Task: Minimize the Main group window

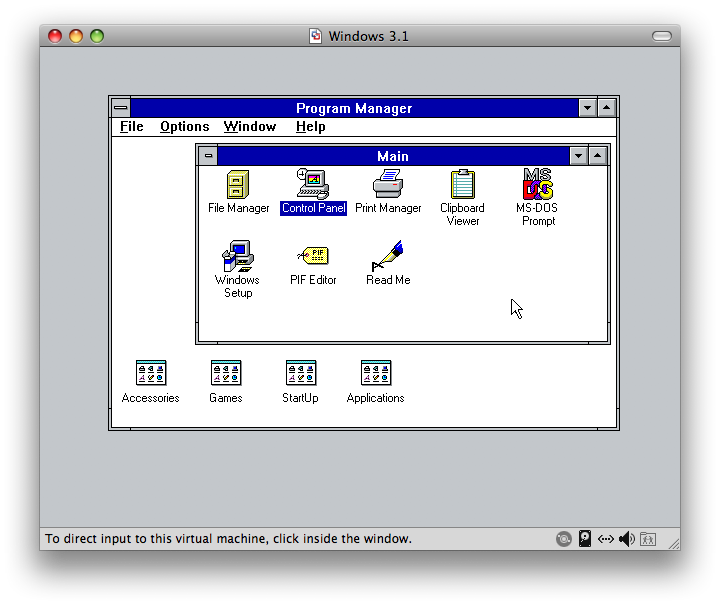Action: (x=579, y=156)
